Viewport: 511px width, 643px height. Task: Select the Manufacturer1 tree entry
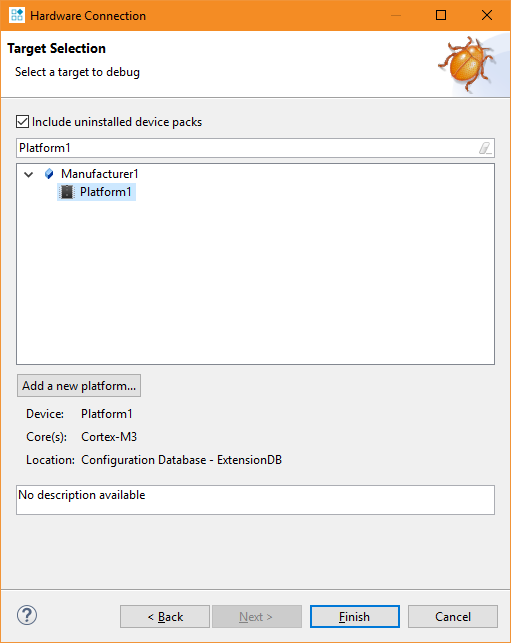[100, 174]
